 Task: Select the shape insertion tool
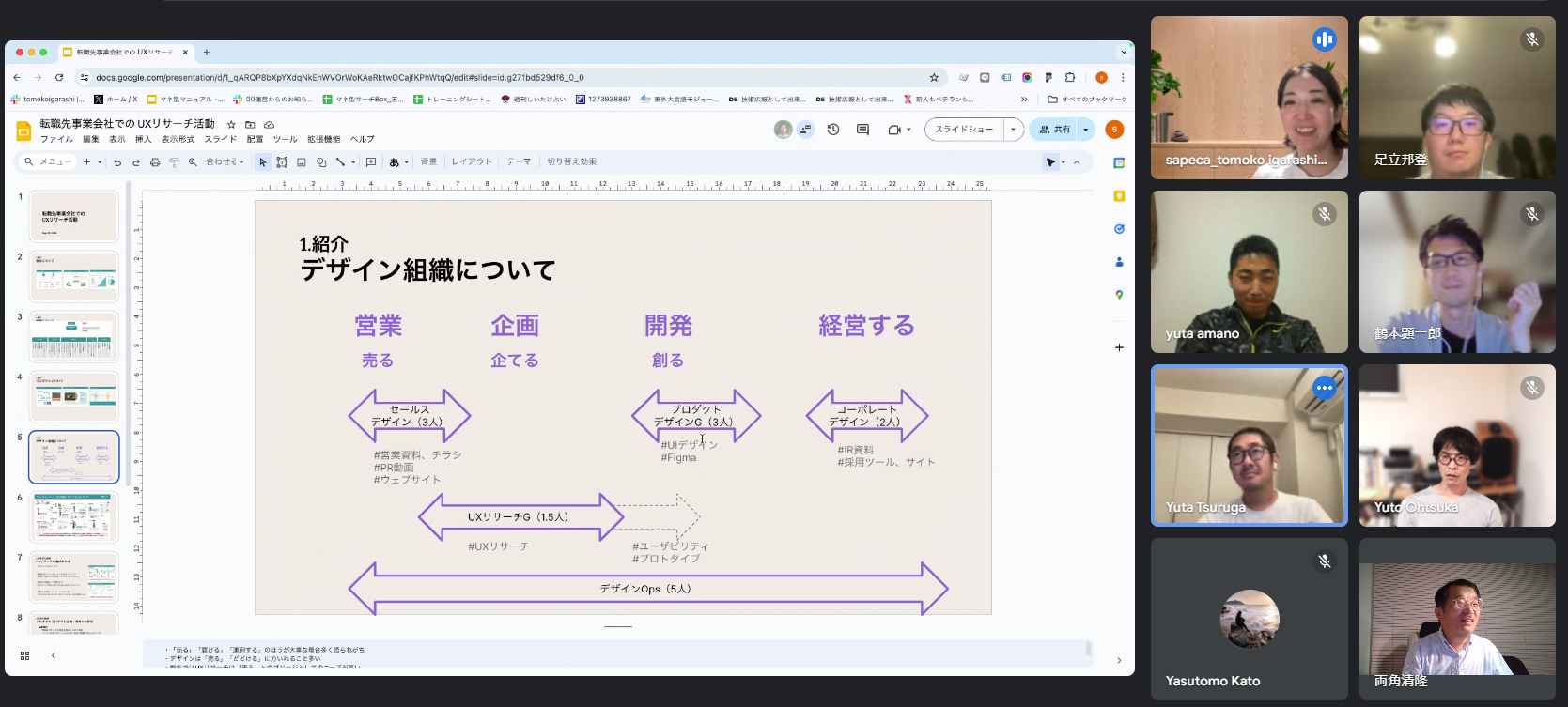[321, 162]
